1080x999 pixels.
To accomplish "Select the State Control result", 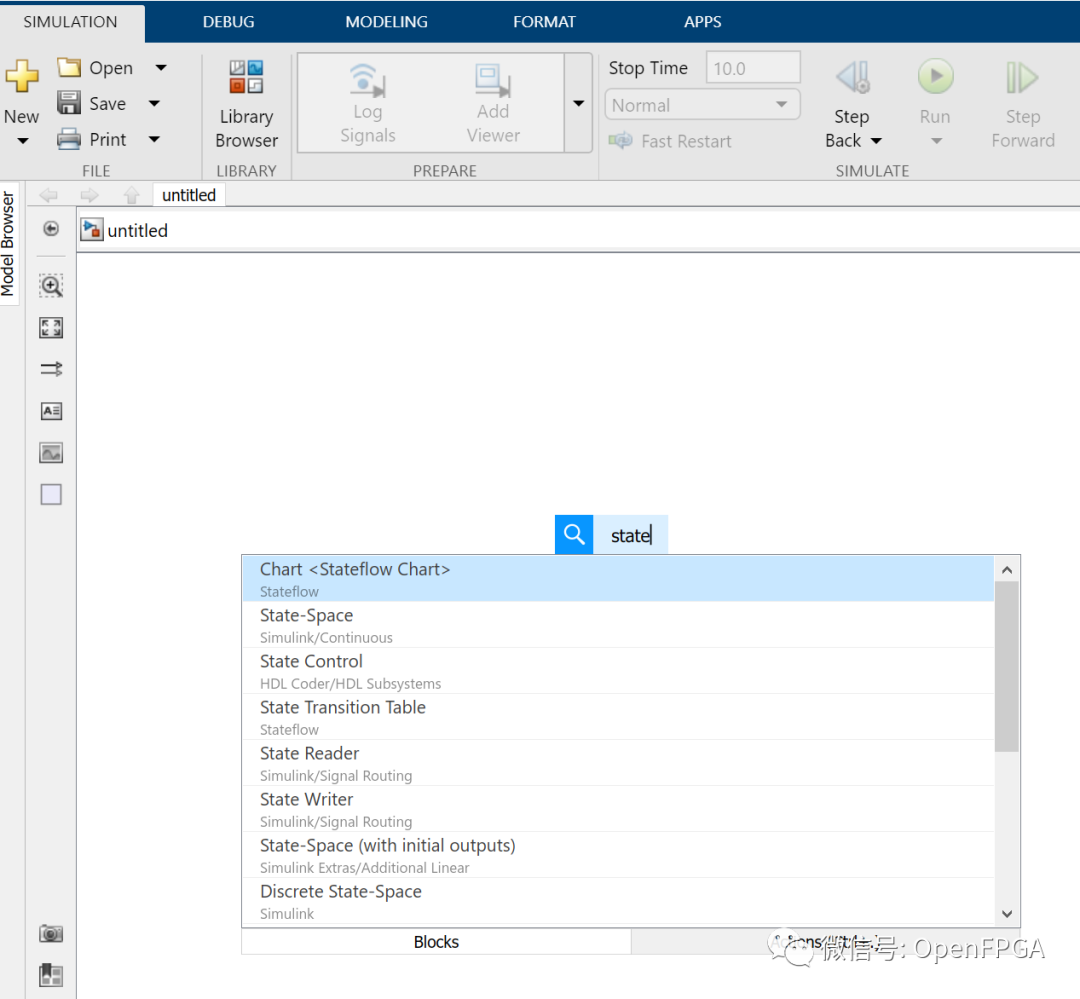I will (x=618, y=671).
